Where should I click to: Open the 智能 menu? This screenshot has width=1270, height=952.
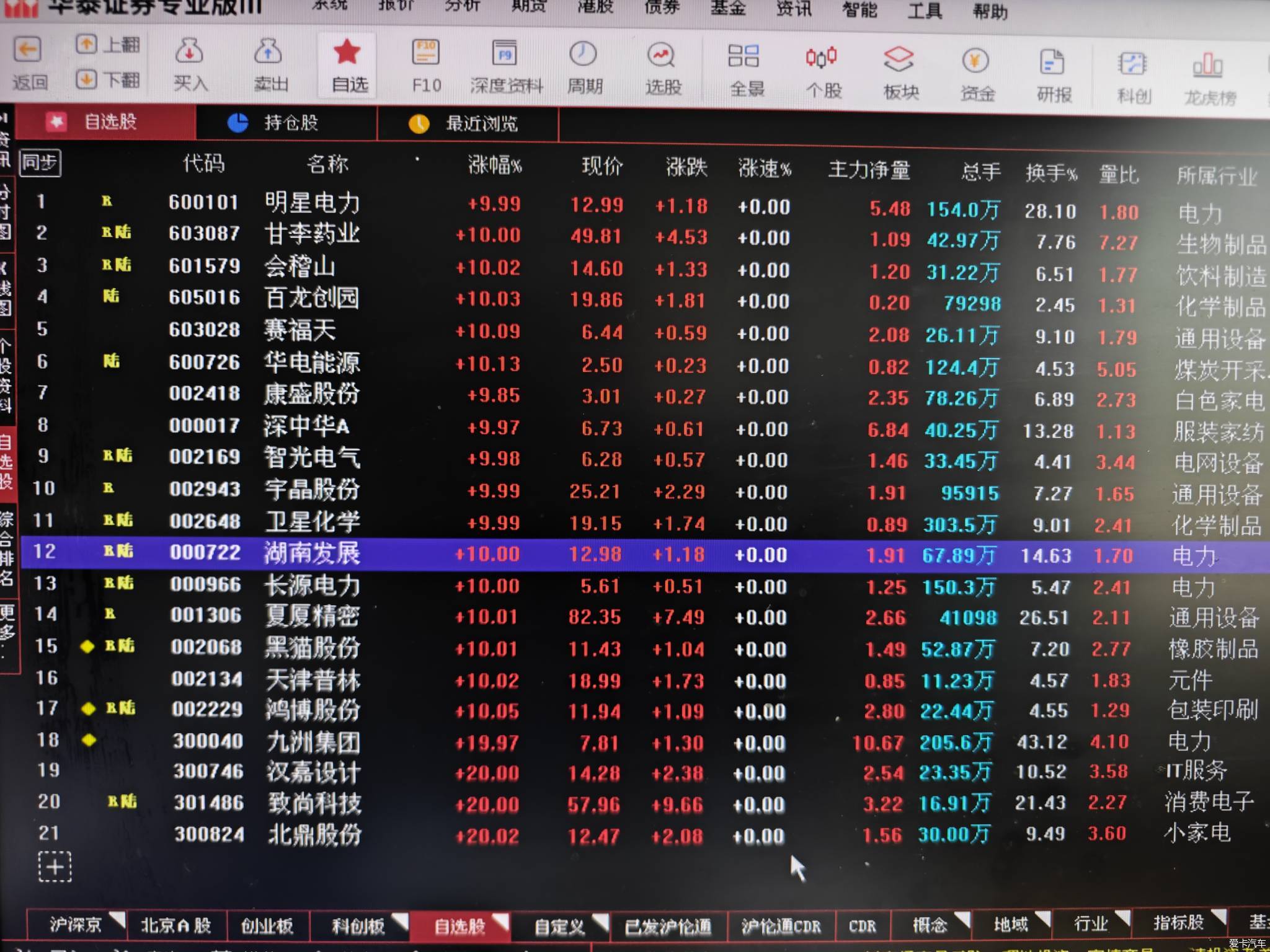859,9
